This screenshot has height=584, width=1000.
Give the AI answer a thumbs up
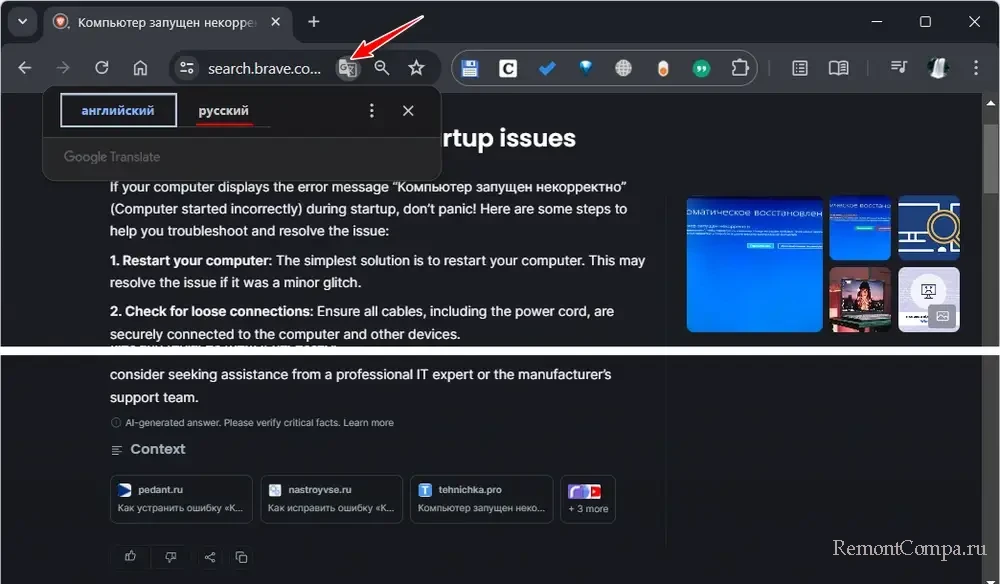click(x=131, y=557)
